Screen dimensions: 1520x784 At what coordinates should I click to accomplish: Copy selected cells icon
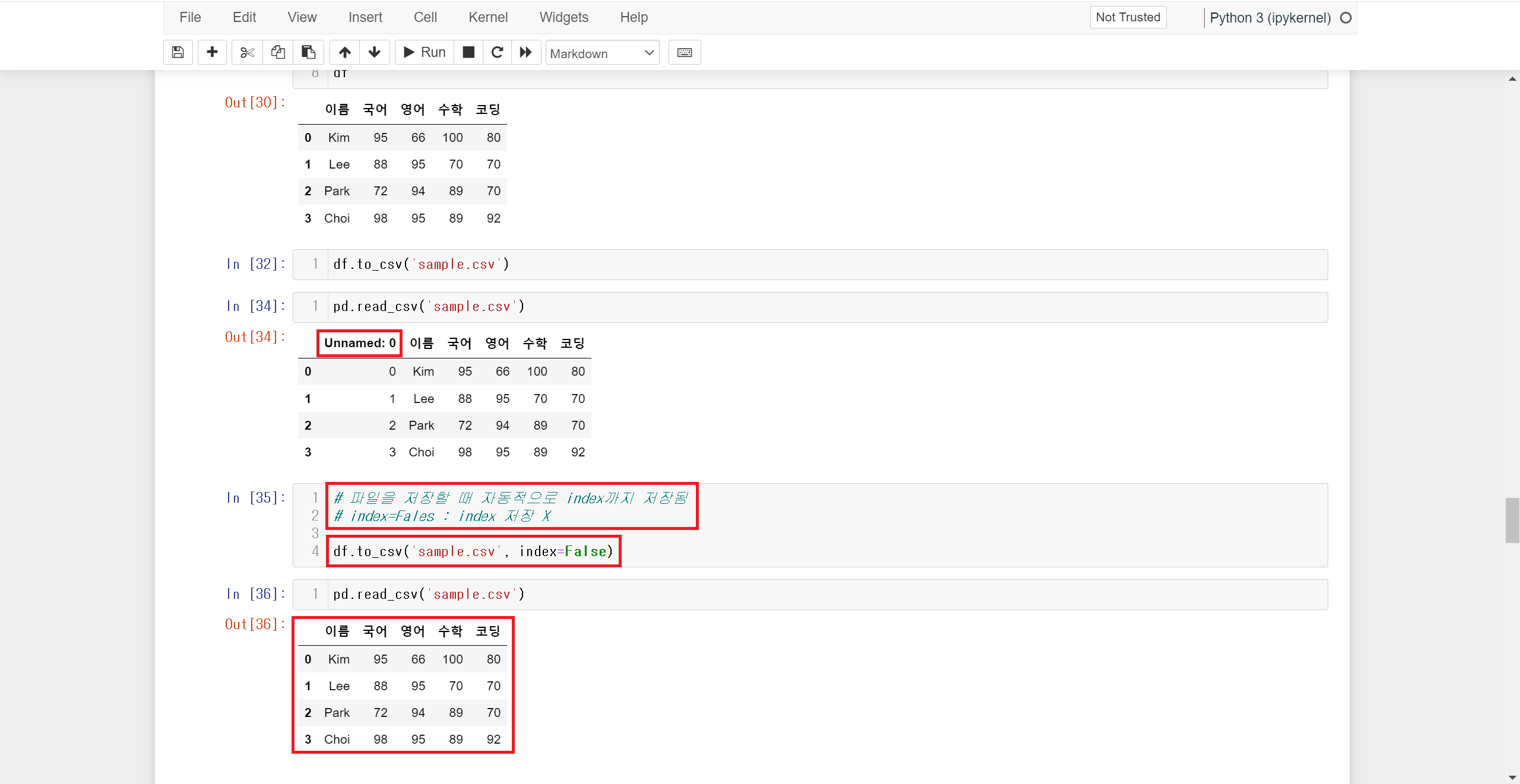(x=278, y=52)
